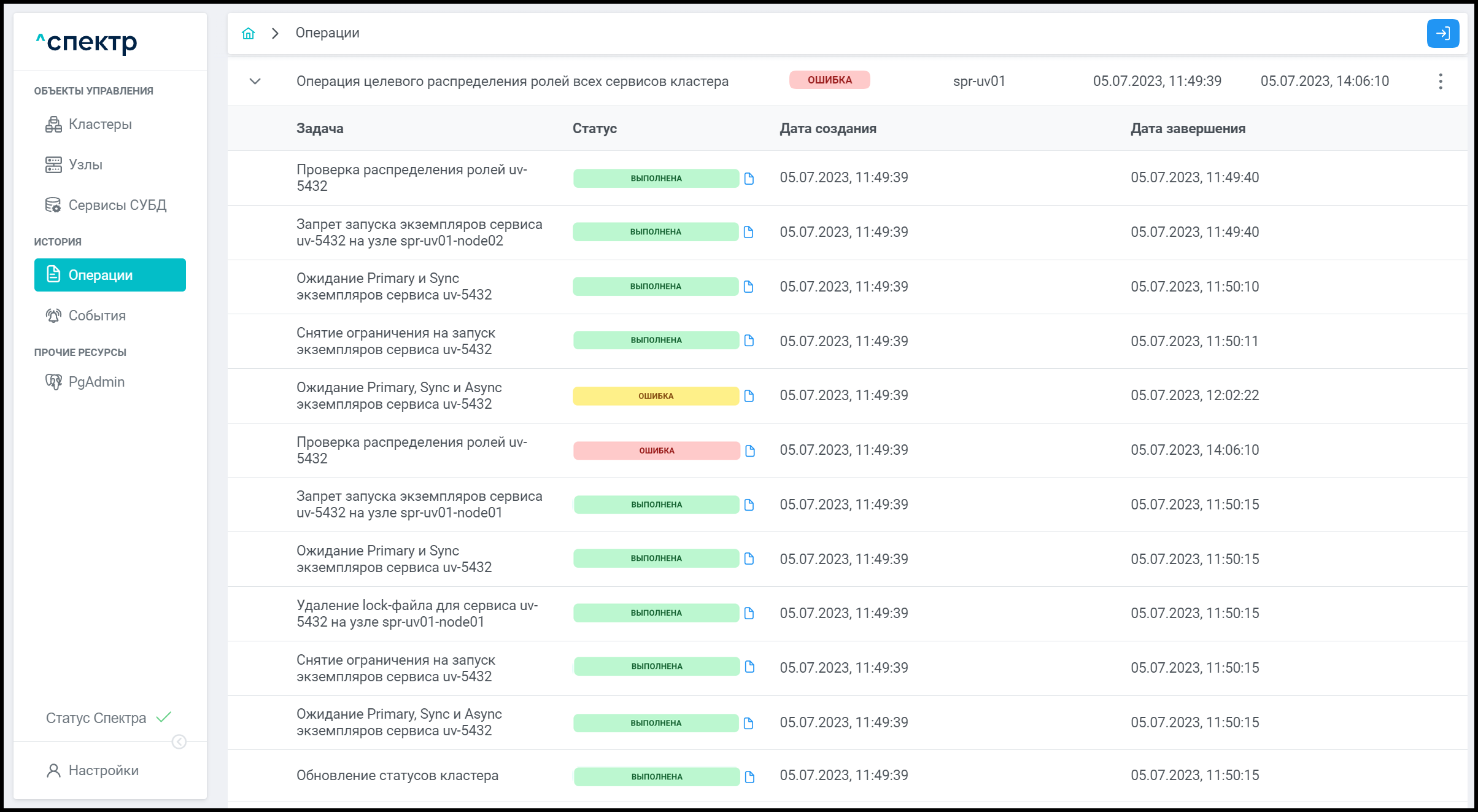This screenshot has width=1478, height=812.
Task: Collapse the expanded operation row chevron
Action: click(x=255, y=81)
